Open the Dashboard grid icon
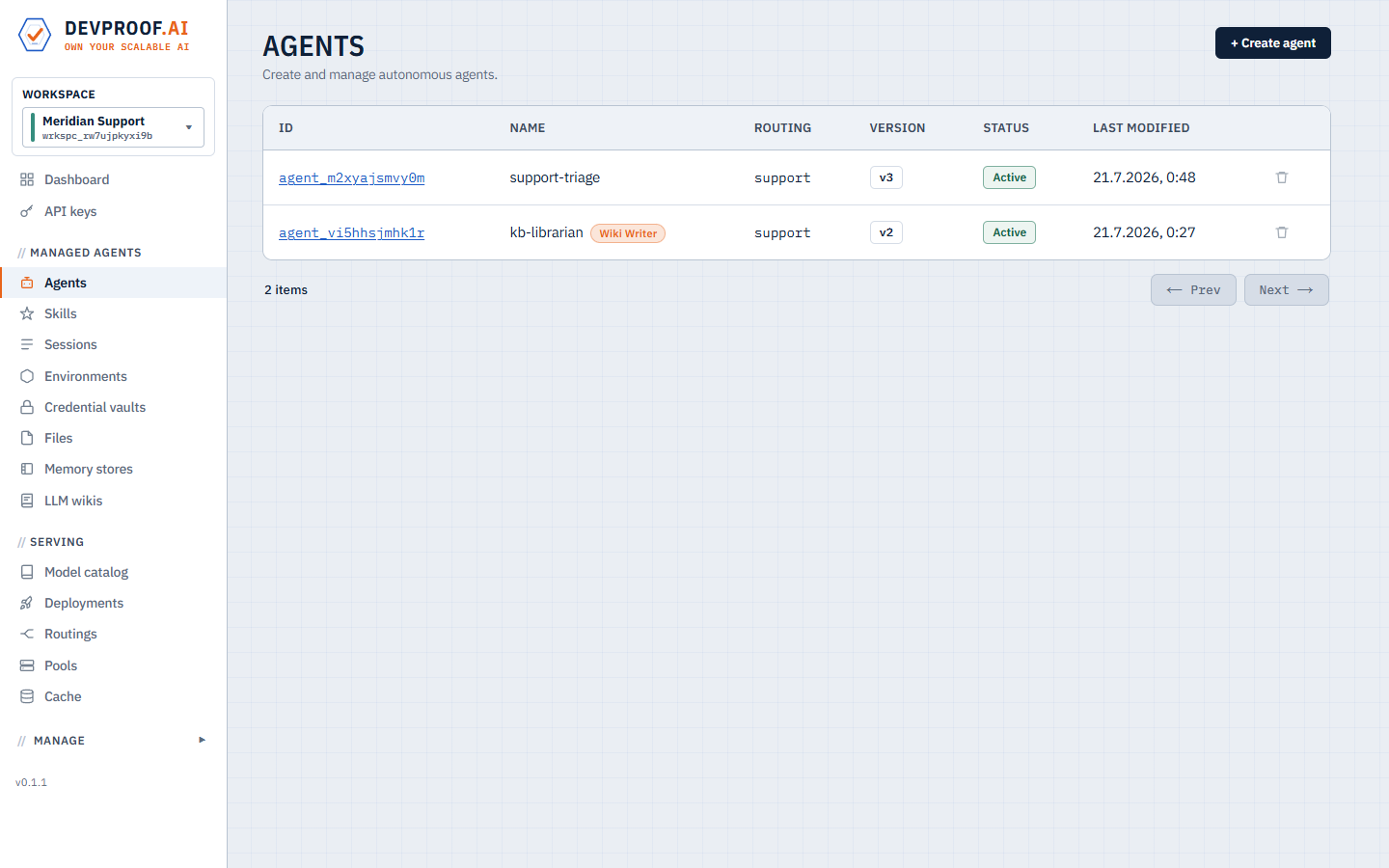The width and height of the screenshot is (1389, 868). point(27,179)
